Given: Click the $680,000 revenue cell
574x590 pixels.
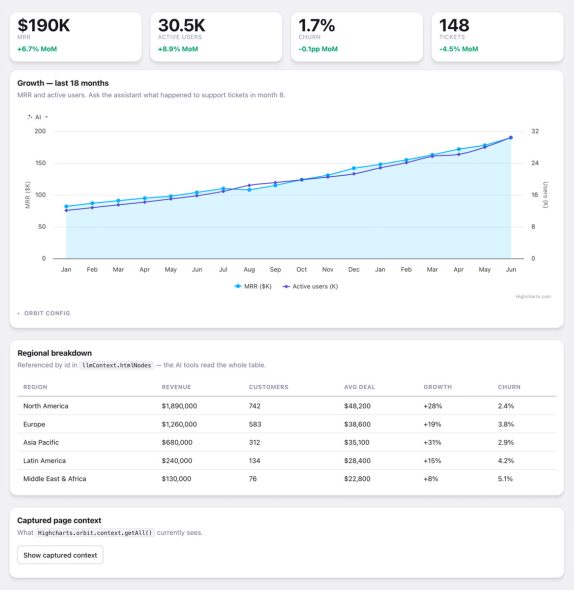Looking at the screenshot, I should click(x=177, y=442).
